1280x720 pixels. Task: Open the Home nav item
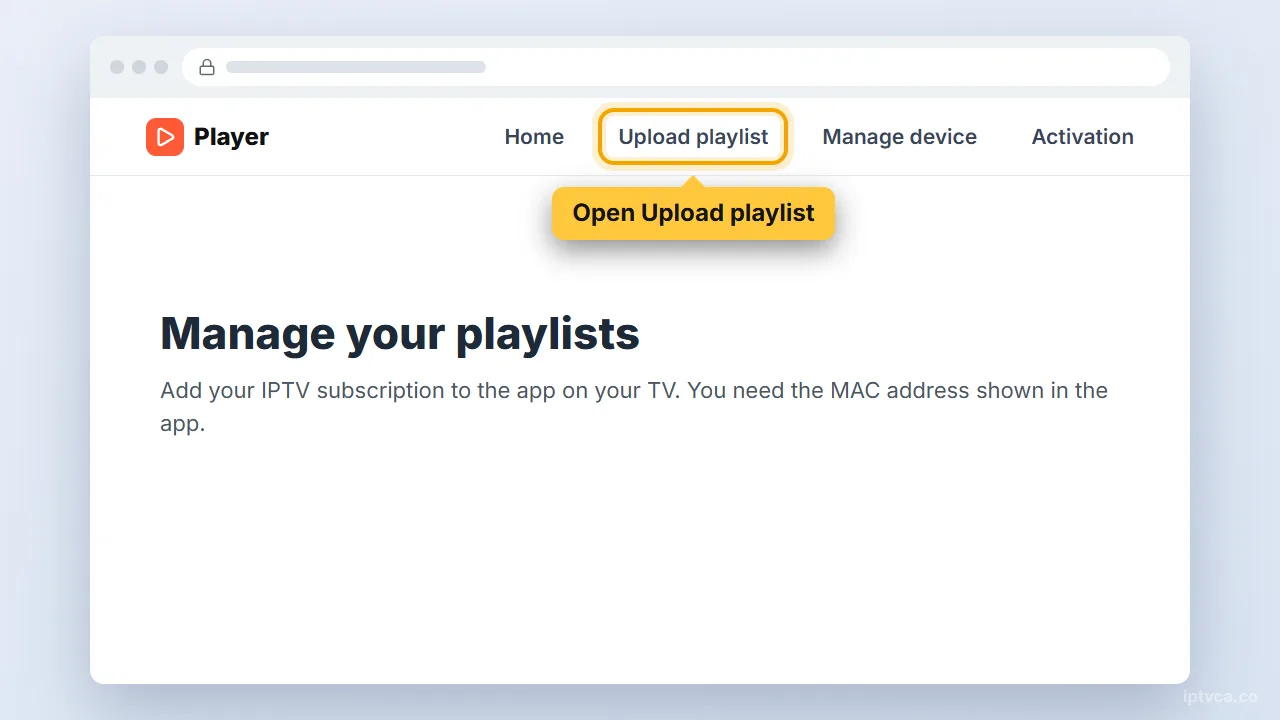pos(534,137)
